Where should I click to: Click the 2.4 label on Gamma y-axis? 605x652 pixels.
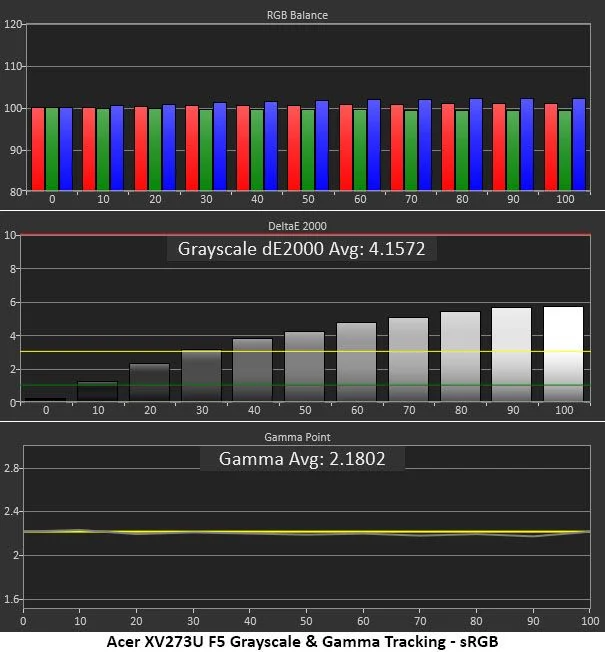[x=11, y=511]
